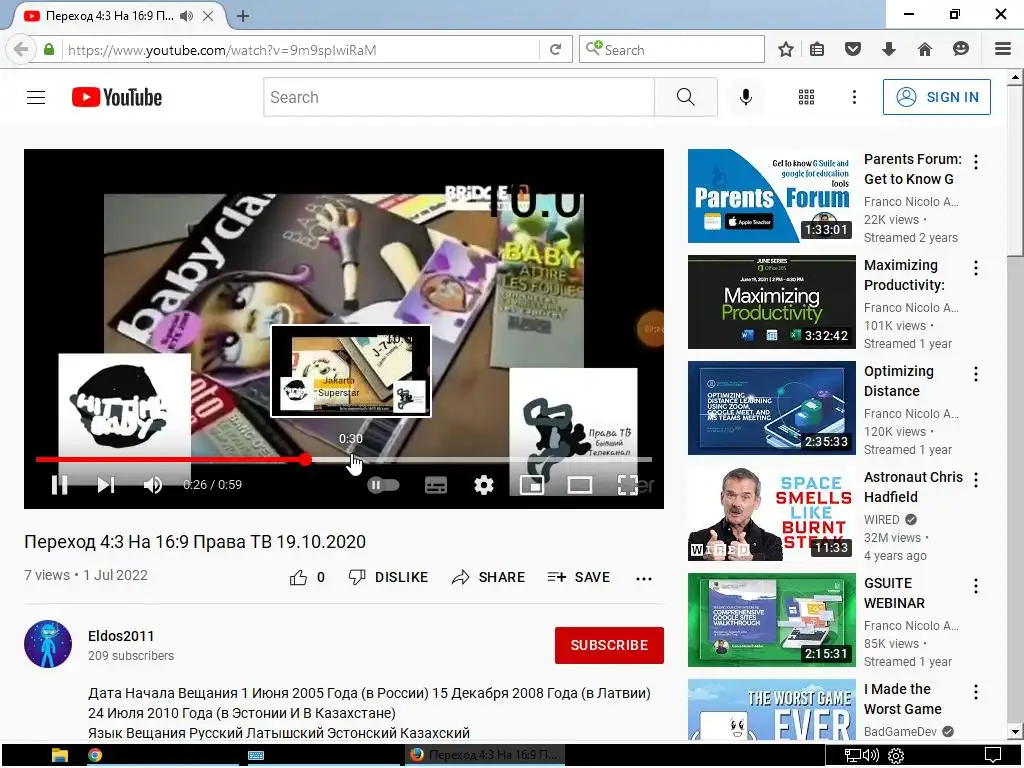1024x768 pixels.
Task: Click the red playhead scrubber
Action: pos(305,460)
